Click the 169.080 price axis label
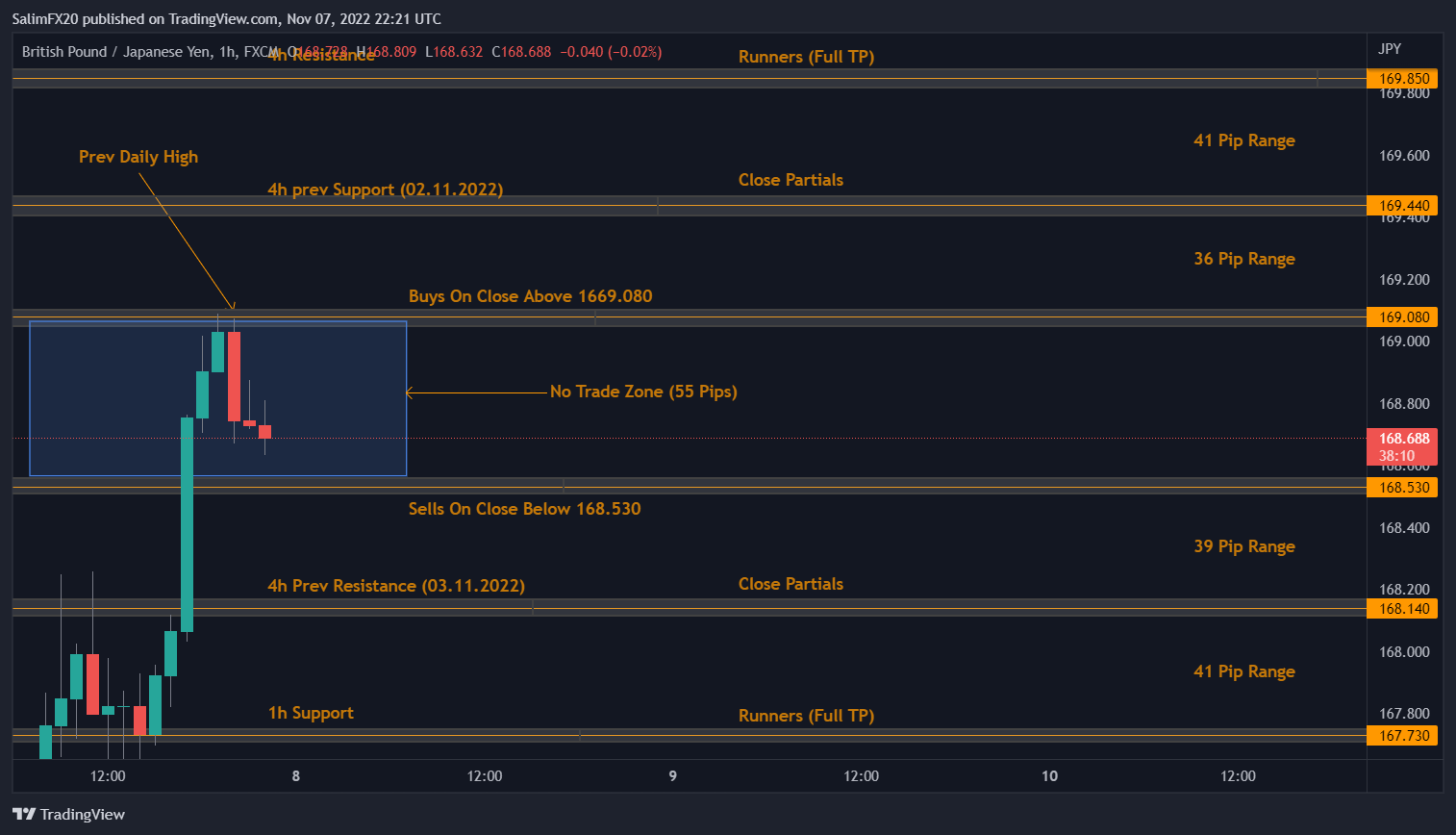The image size is (1456, 835). coord(1402,317)
